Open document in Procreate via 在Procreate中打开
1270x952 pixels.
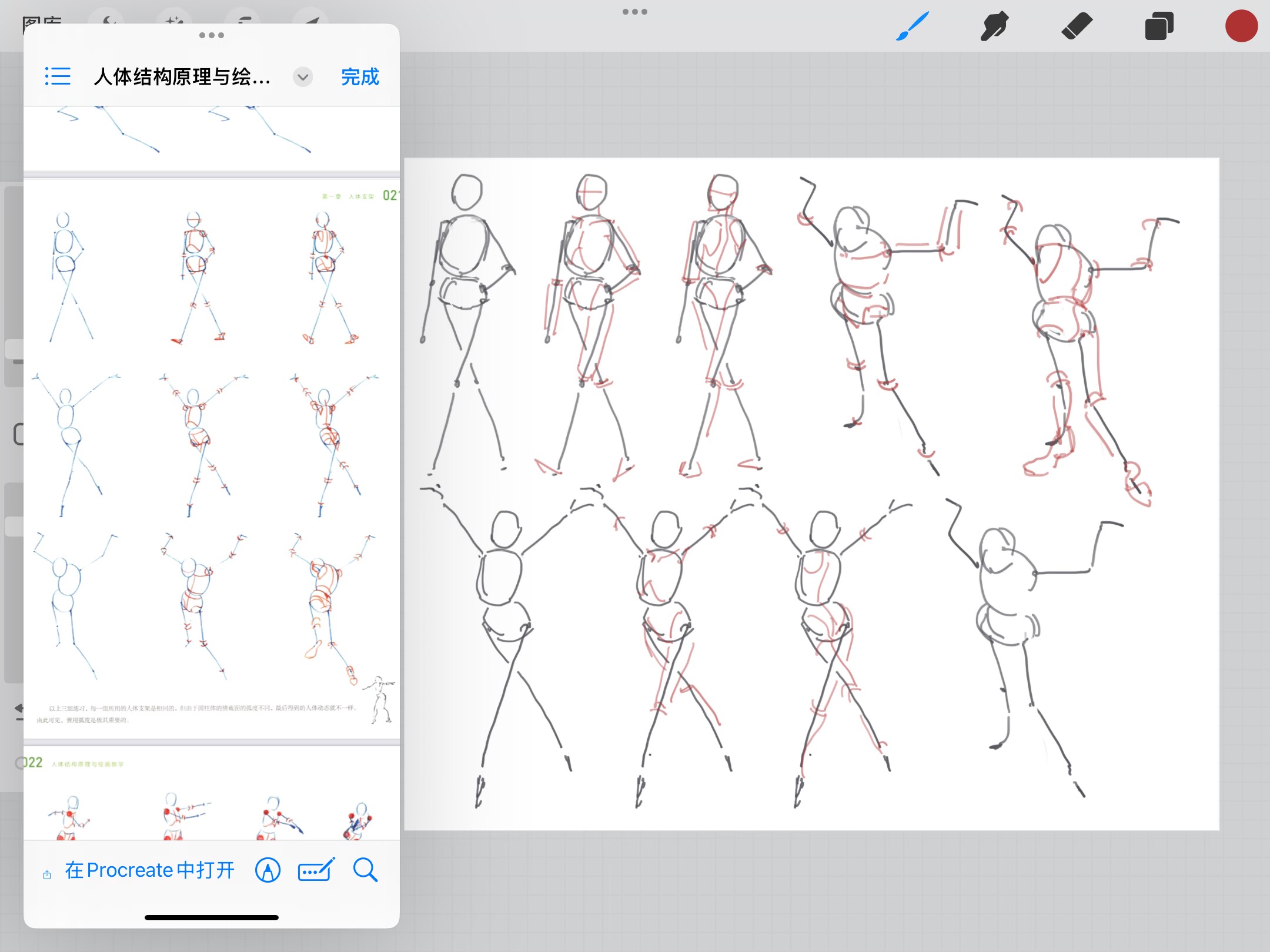(x=149, y=870)
